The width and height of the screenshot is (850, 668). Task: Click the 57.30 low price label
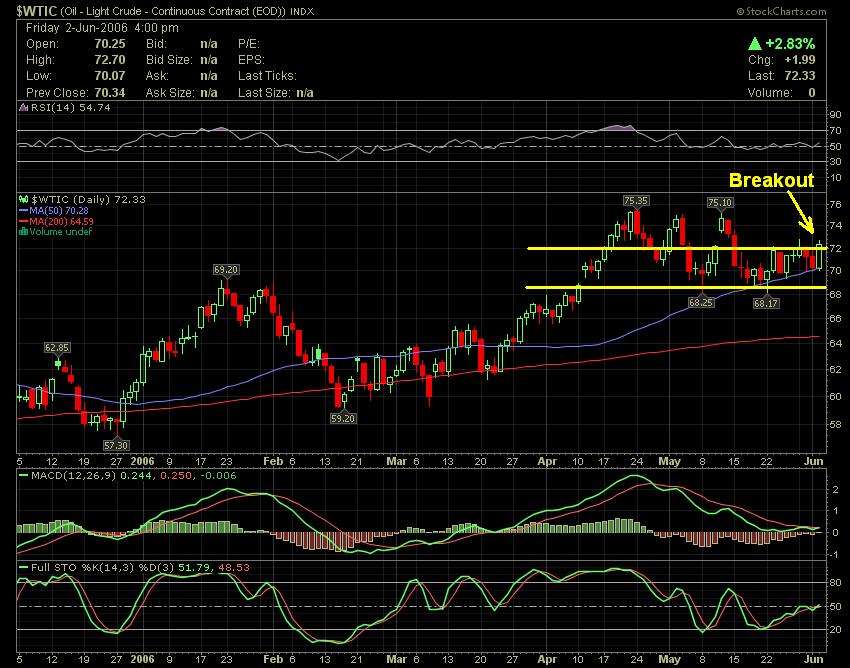click(x=116, y=445)
